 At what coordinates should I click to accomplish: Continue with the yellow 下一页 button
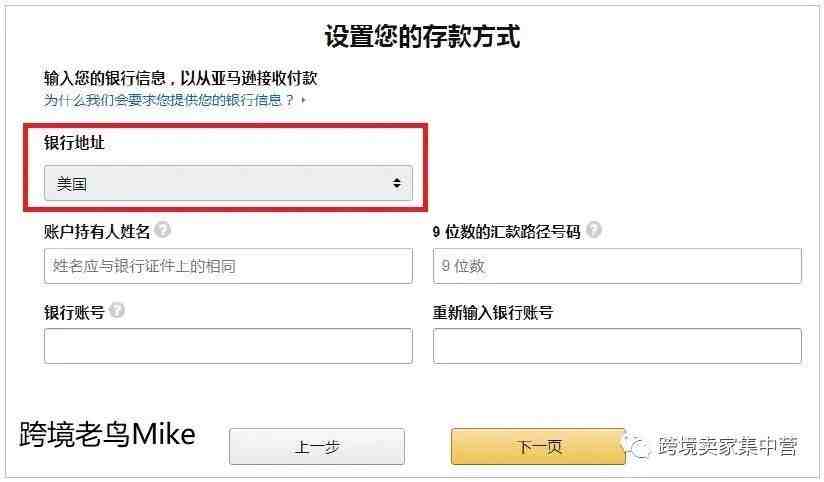pos(538,447)
